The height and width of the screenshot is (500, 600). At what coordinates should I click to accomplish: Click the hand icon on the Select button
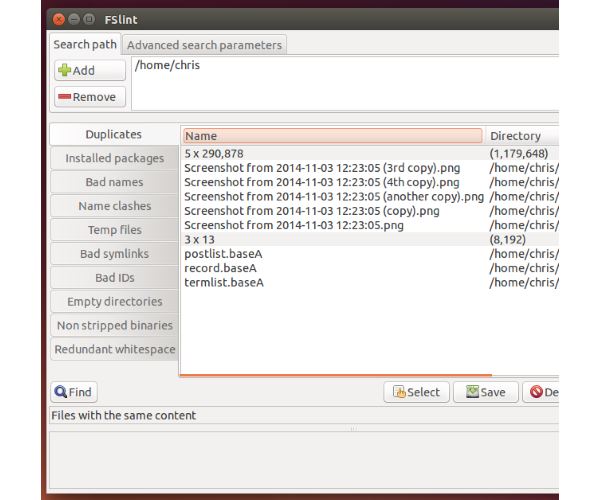[x=399, y=392]
